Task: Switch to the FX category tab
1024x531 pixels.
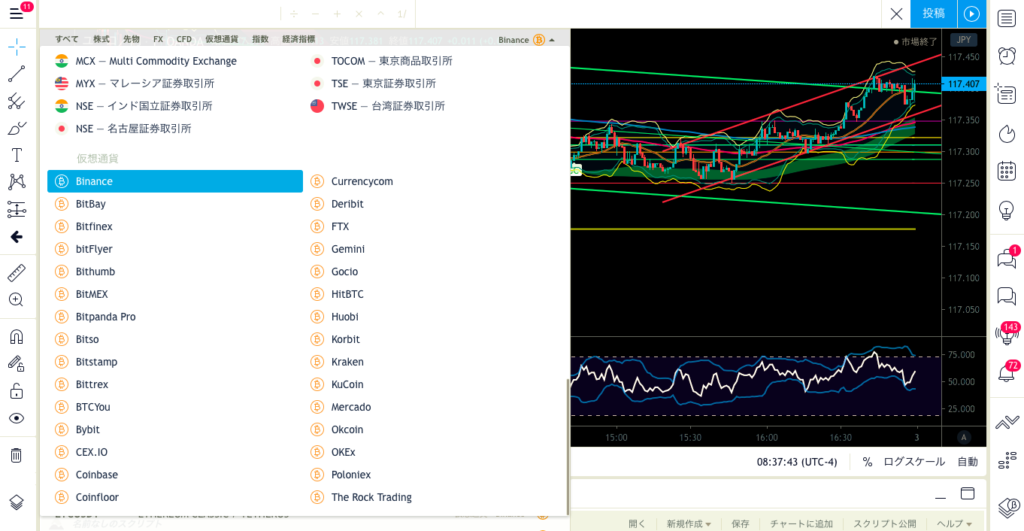Action: pos(158,40)
